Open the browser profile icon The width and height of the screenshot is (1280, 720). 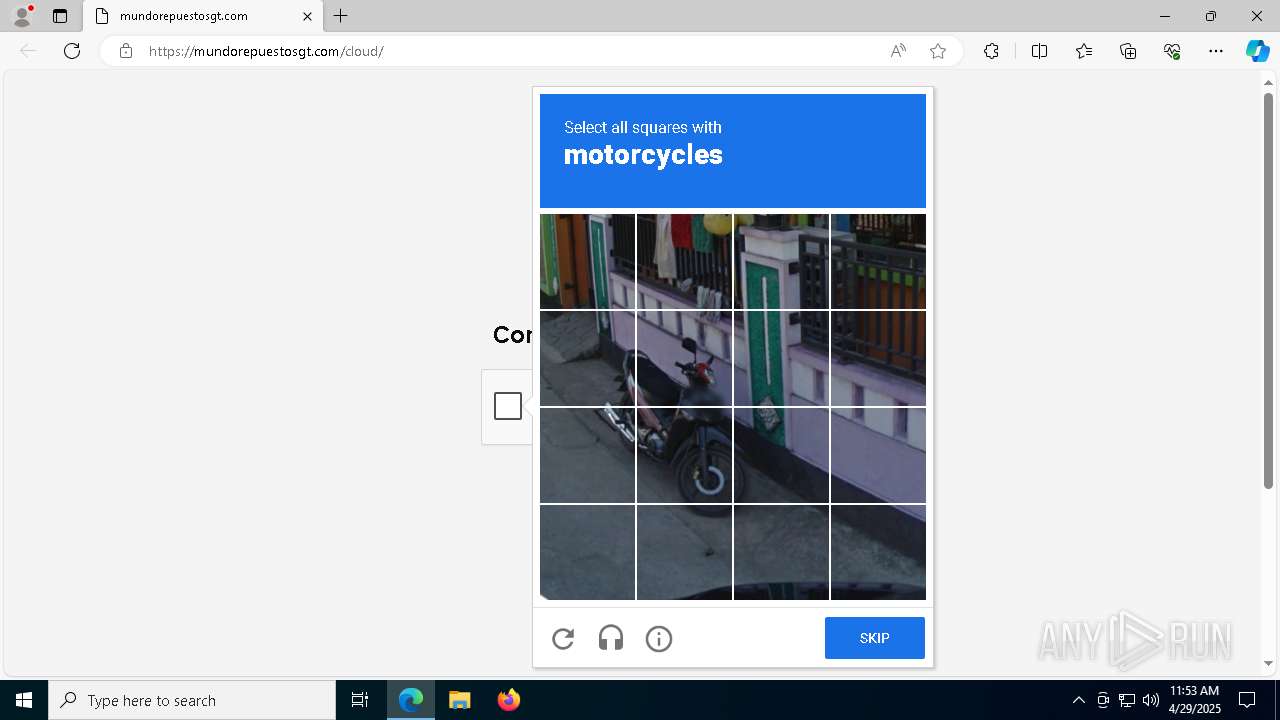tap(22, 16)
